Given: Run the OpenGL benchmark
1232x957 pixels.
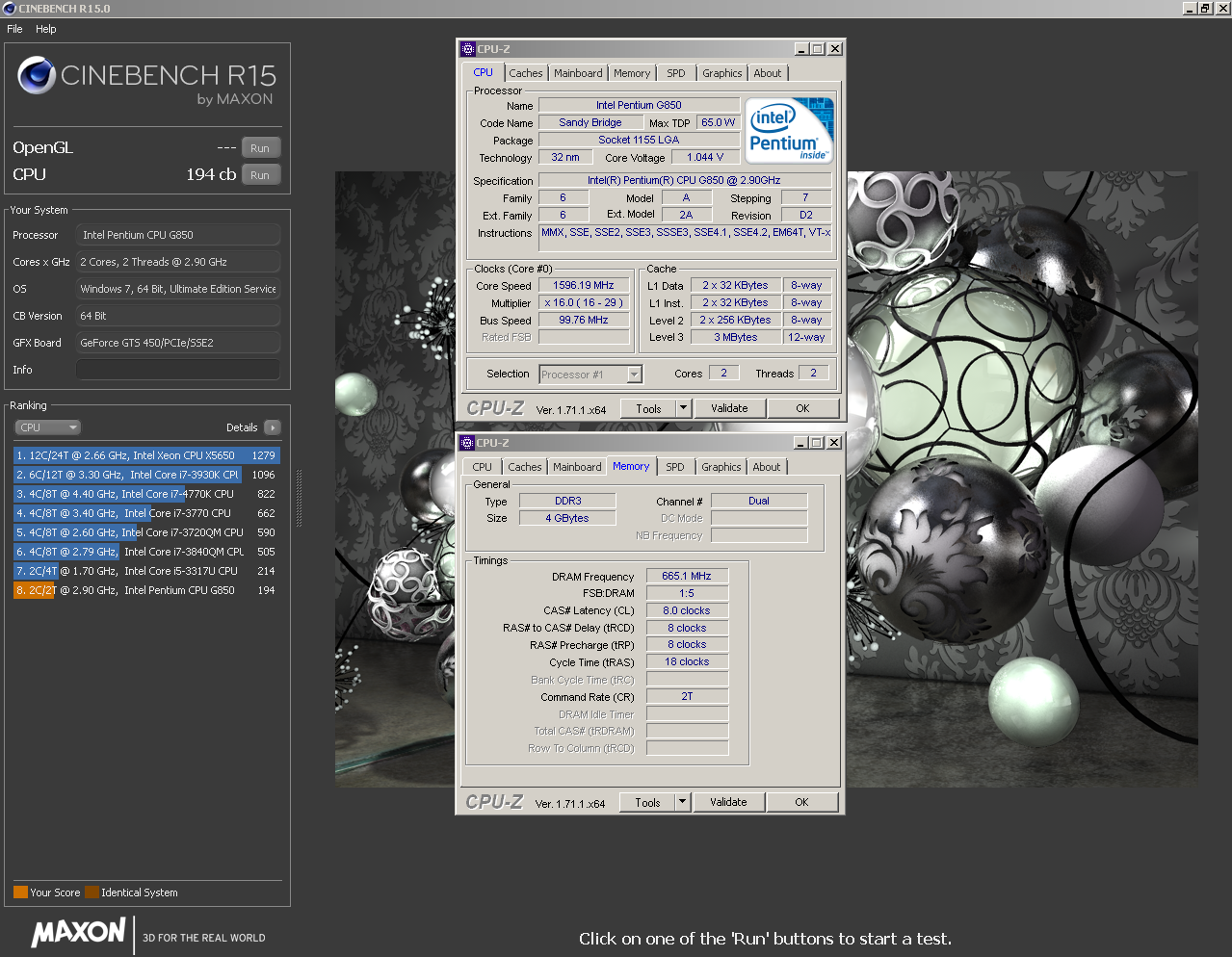Looking at the screenshot, I should (x=260, y=148).
